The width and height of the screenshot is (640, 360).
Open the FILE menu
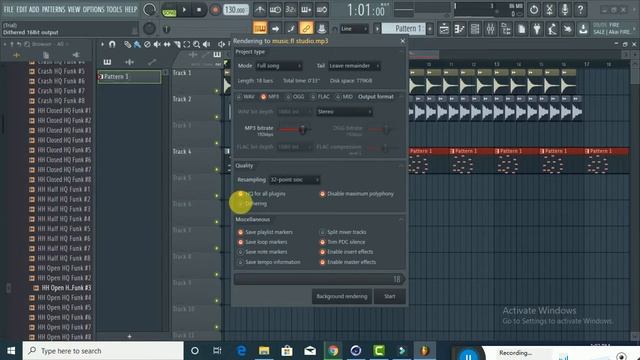coord(8,9)
